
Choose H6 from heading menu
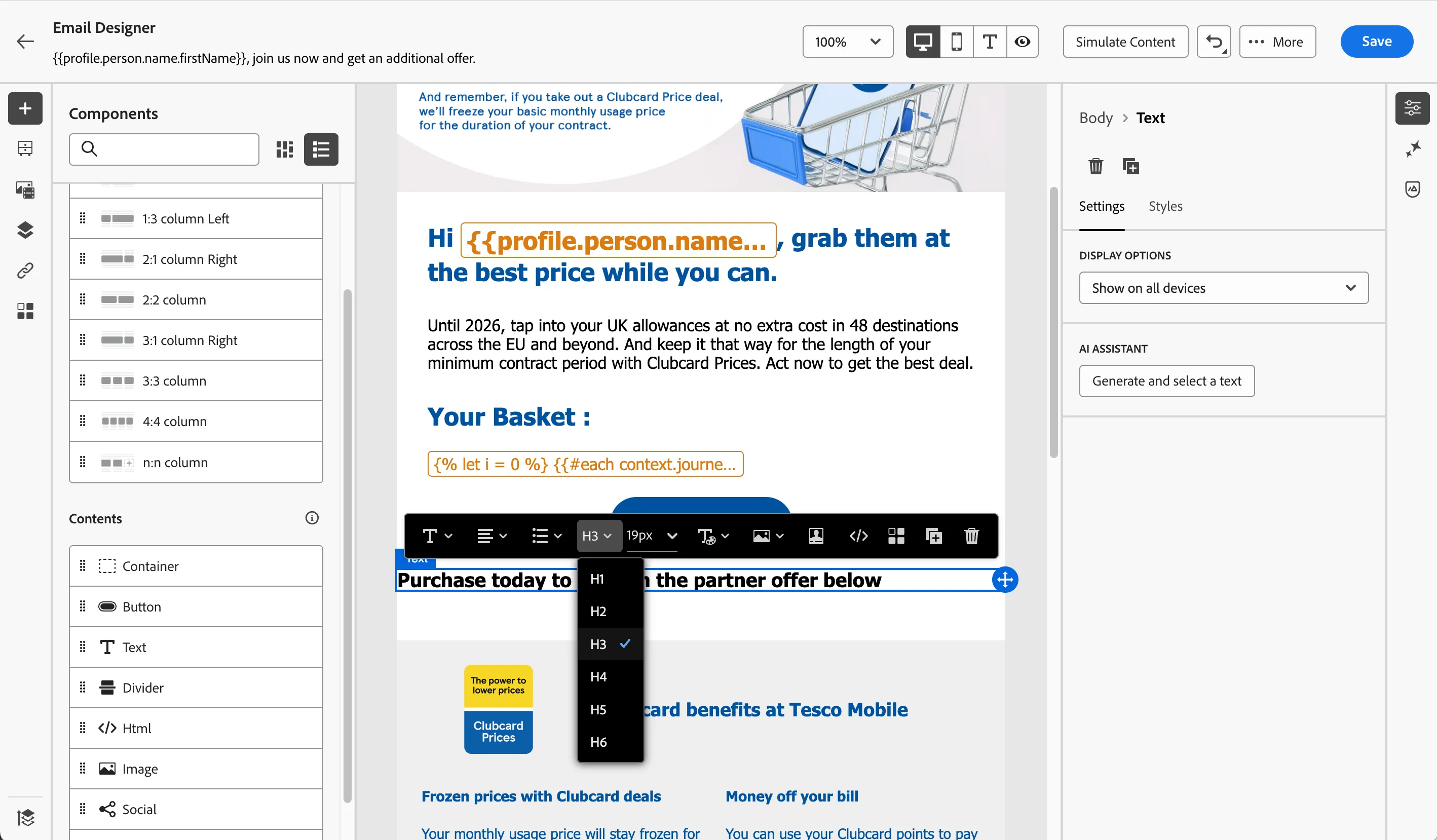(x=611, y=742)
